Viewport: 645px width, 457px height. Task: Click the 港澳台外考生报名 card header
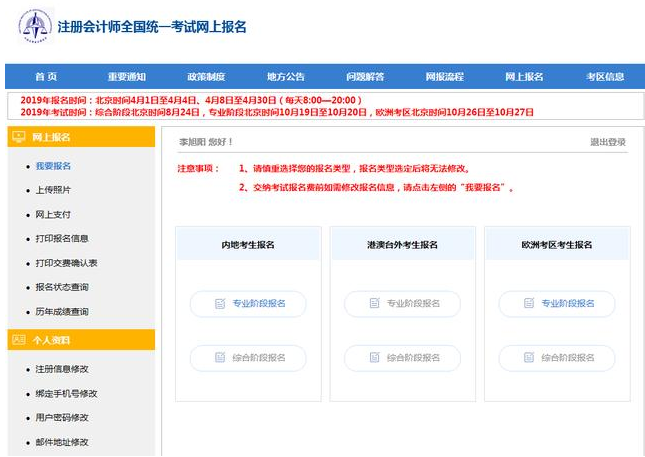(402, 244)
